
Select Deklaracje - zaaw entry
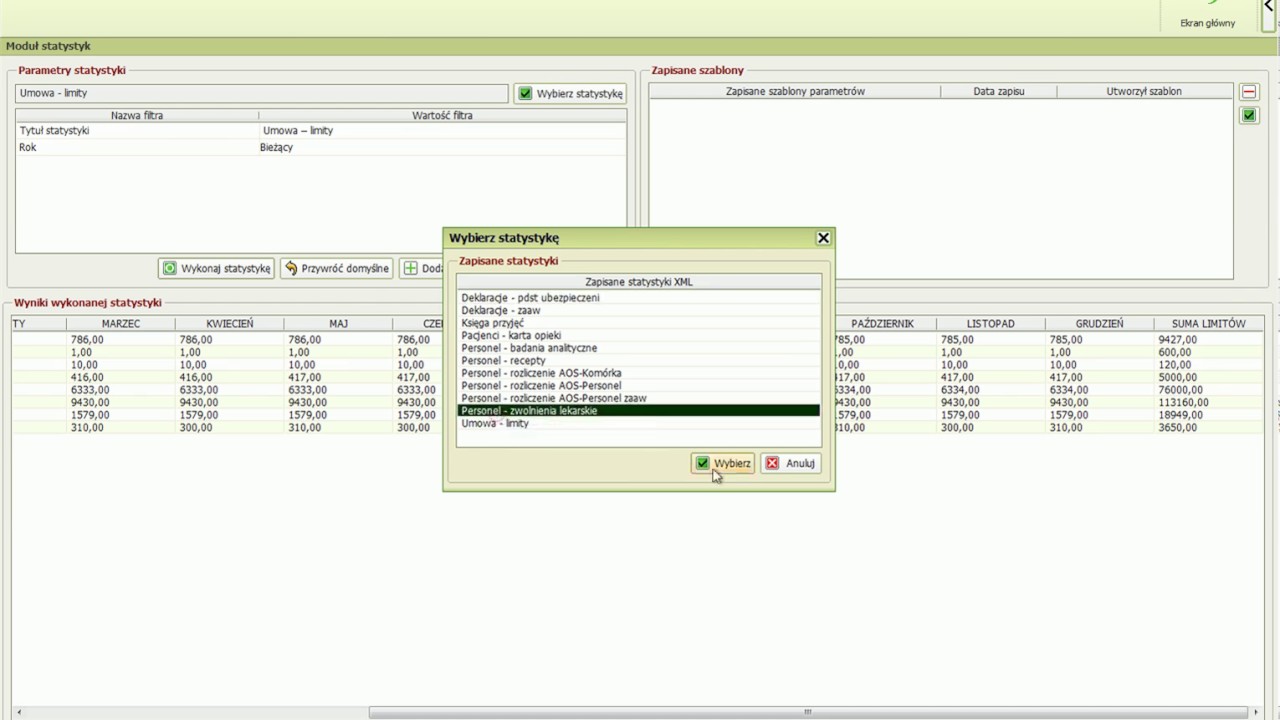tap(638, 310)
